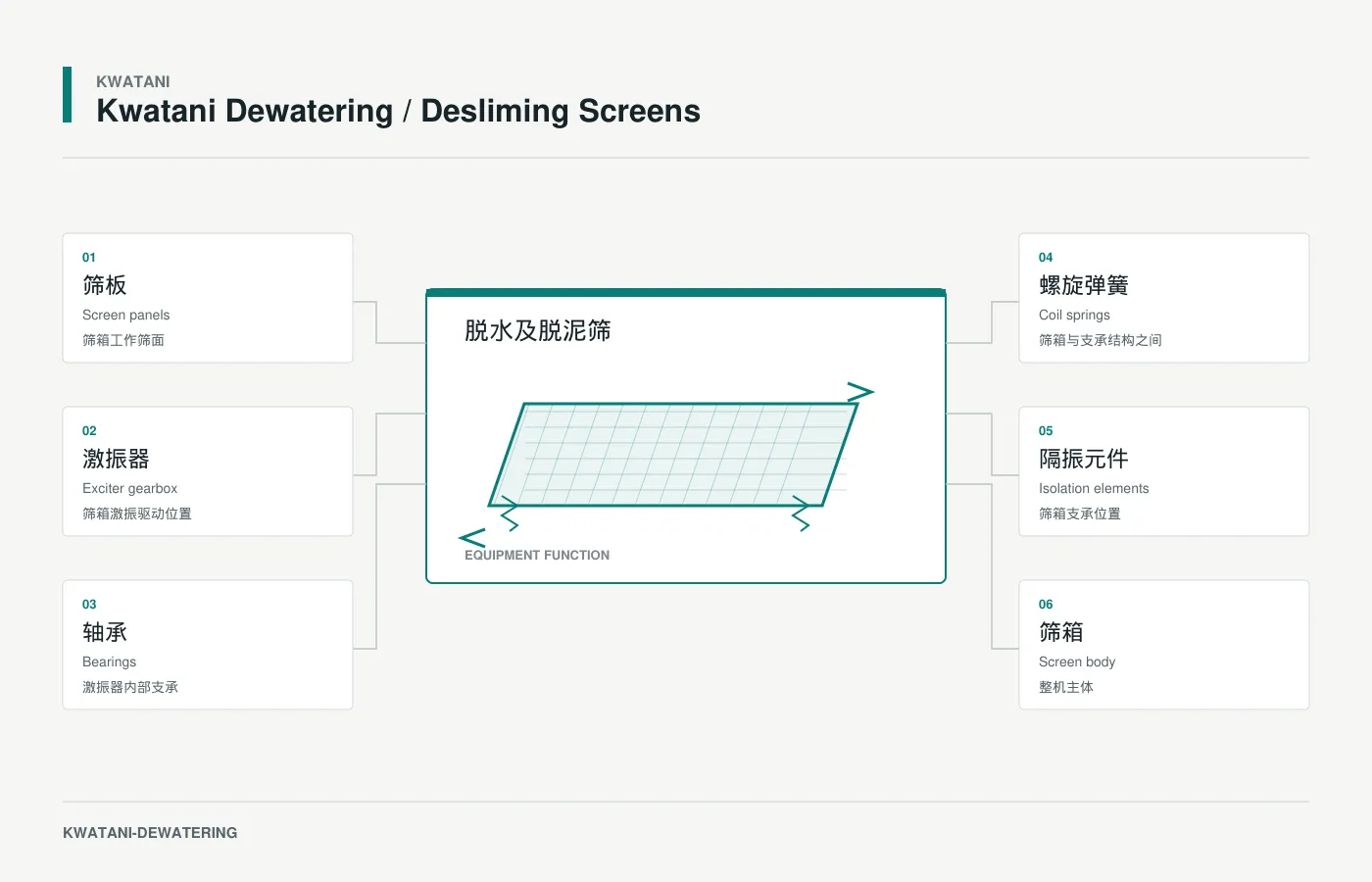Click the small 'KWATANI' label above the title
1372x882 pixels.
point(133,81)
